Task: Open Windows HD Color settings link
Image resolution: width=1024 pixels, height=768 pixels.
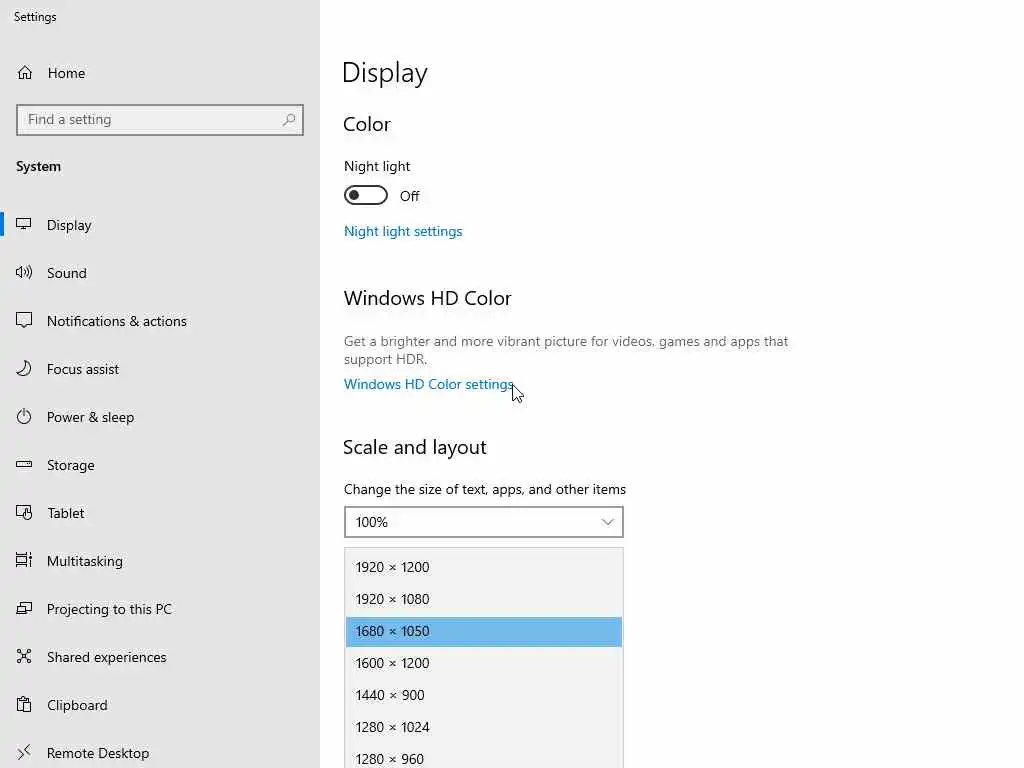Action: click(x=428, y=384)
